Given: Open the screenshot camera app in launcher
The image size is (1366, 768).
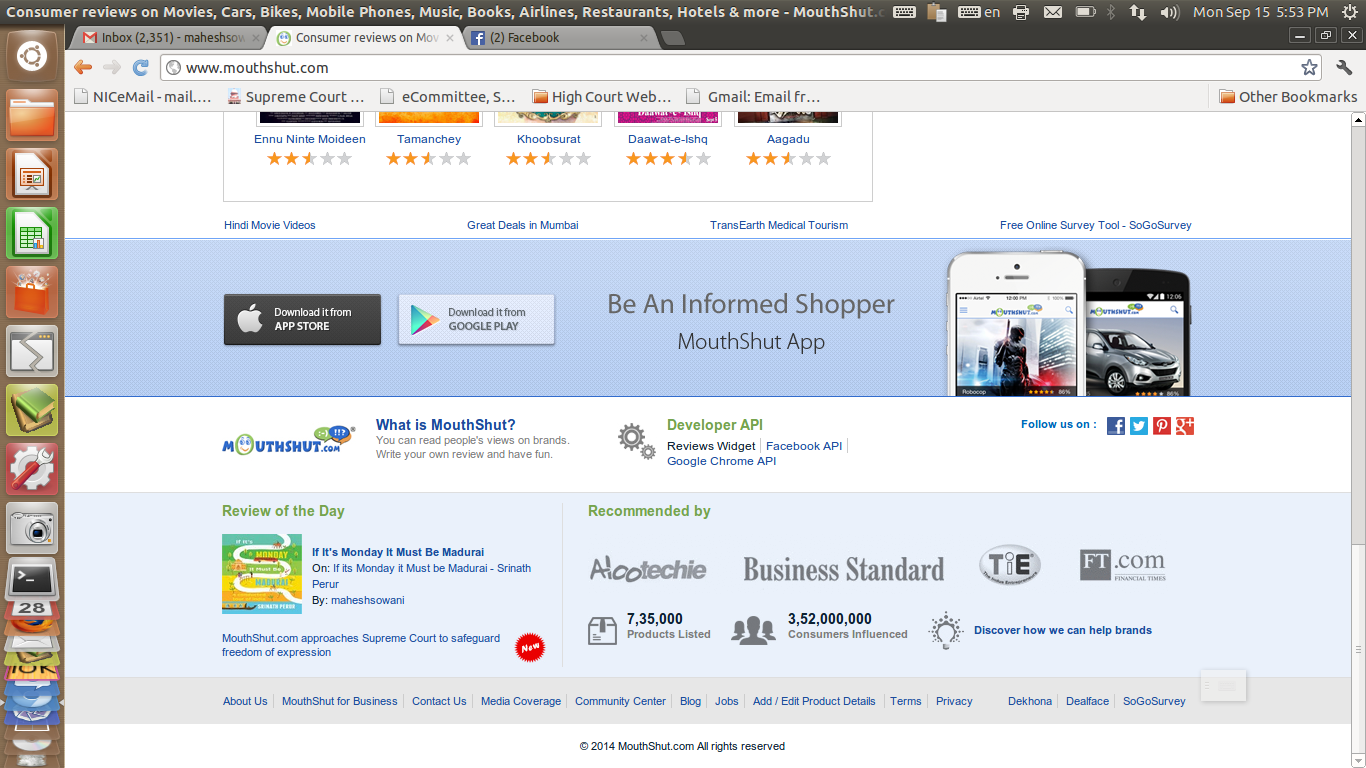Looking at the screenshot, I should (x=32, y=528).
